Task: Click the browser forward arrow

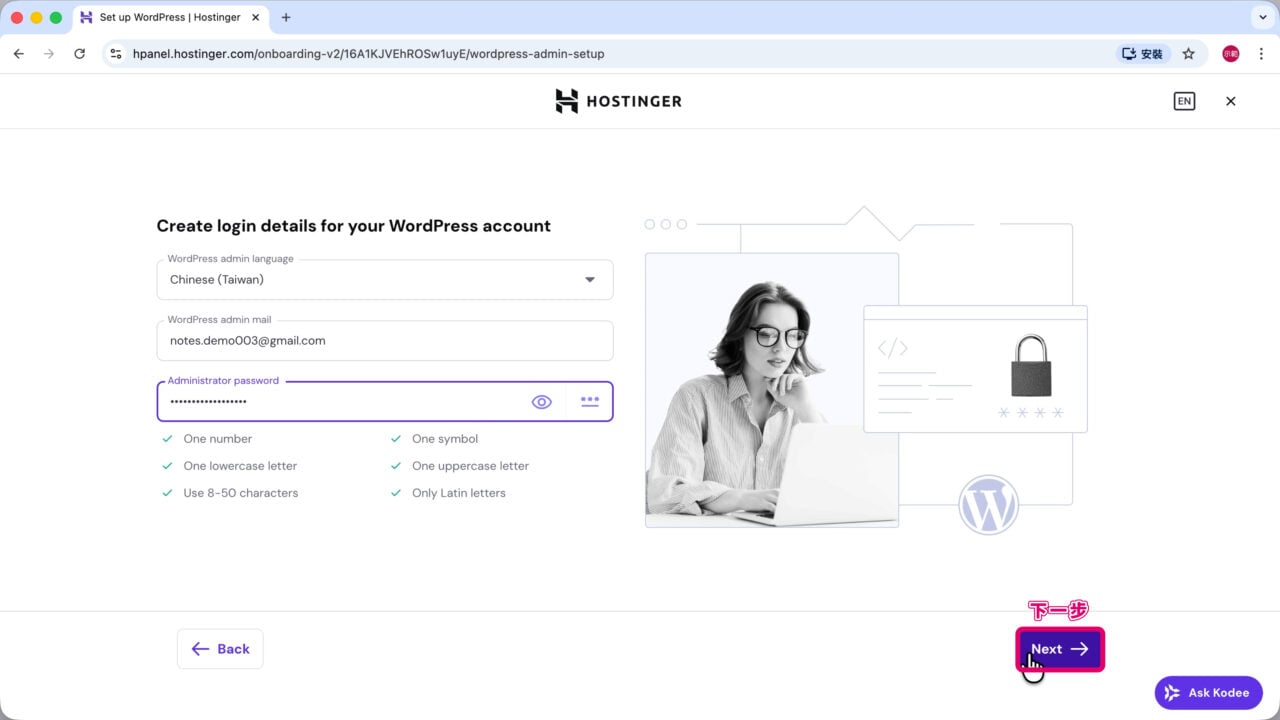Action: point(49,54)
